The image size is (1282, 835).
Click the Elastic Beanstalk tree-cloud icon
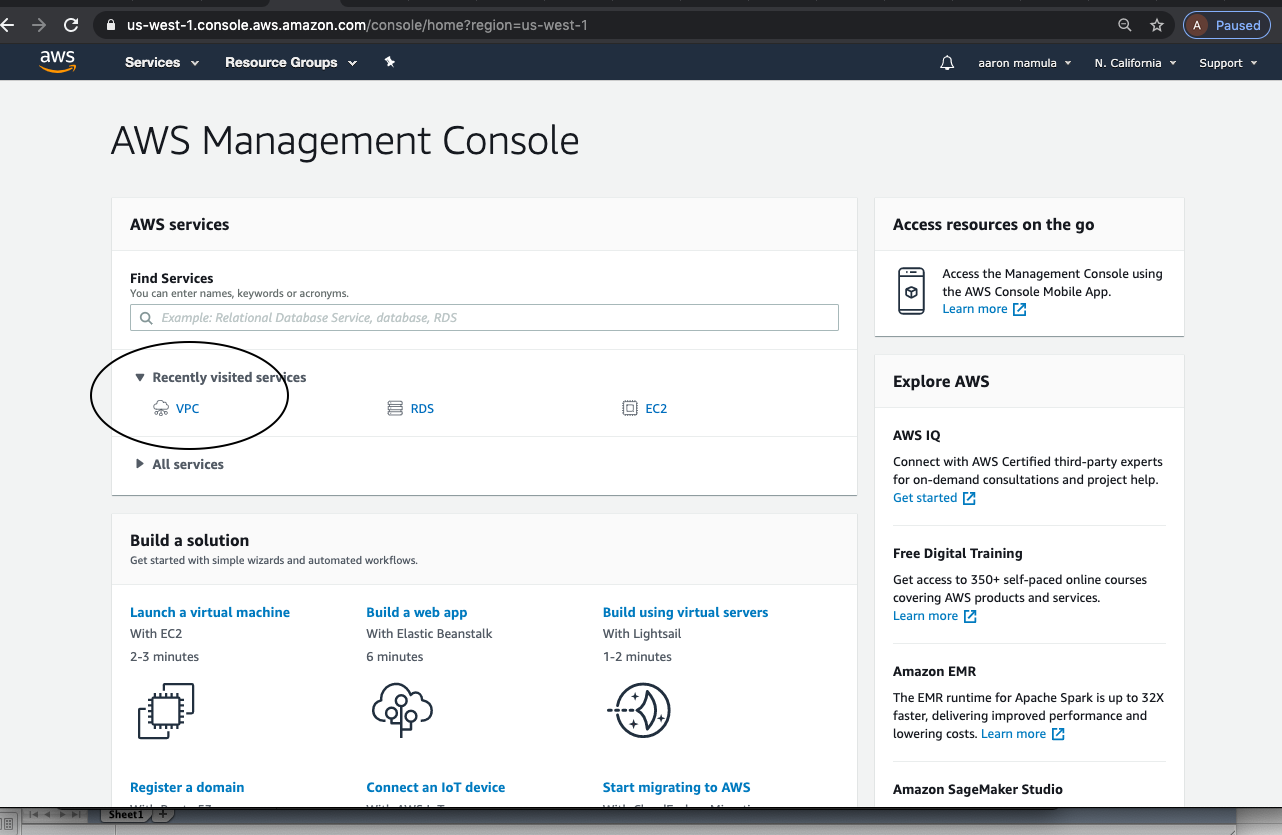tap(402, 710)
